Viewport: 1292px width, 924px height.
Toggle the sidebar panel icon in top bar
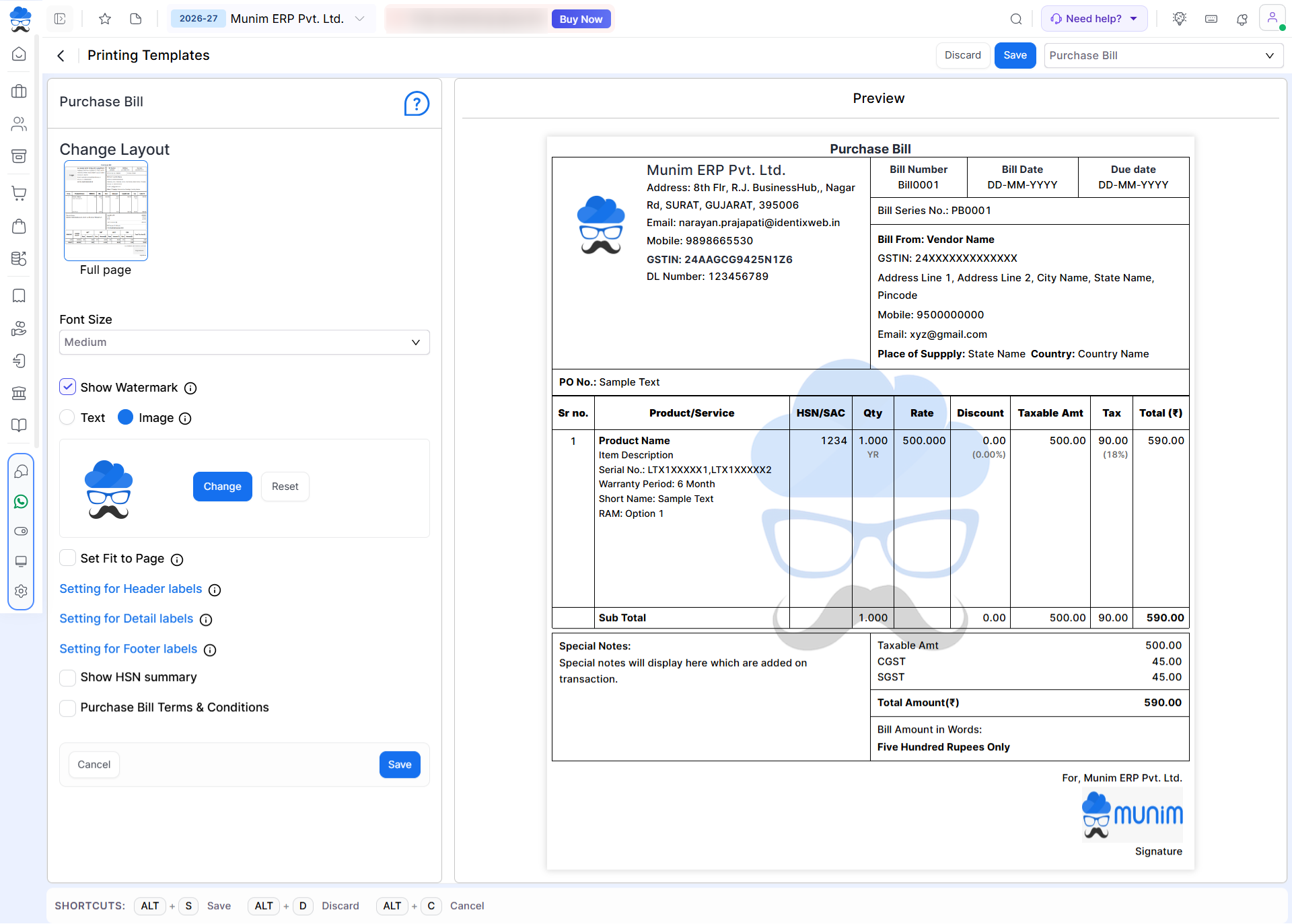[x=60, y=19]
